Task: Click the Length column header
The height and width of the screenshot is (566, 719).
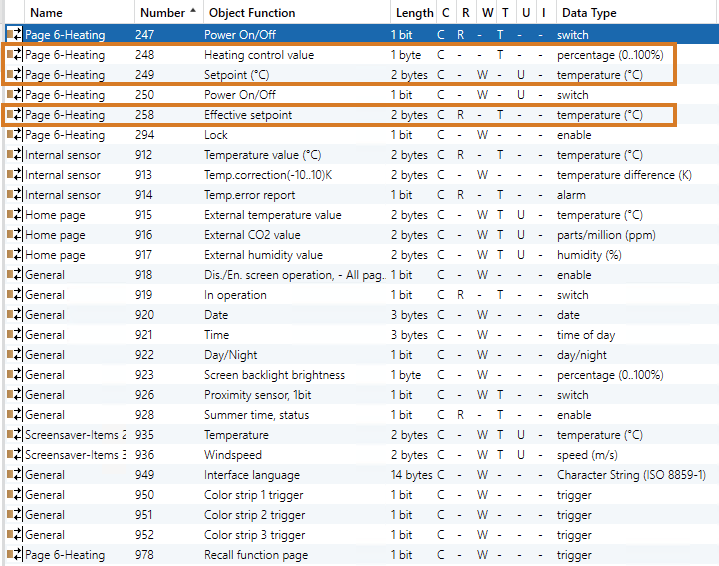Action: 414,13
